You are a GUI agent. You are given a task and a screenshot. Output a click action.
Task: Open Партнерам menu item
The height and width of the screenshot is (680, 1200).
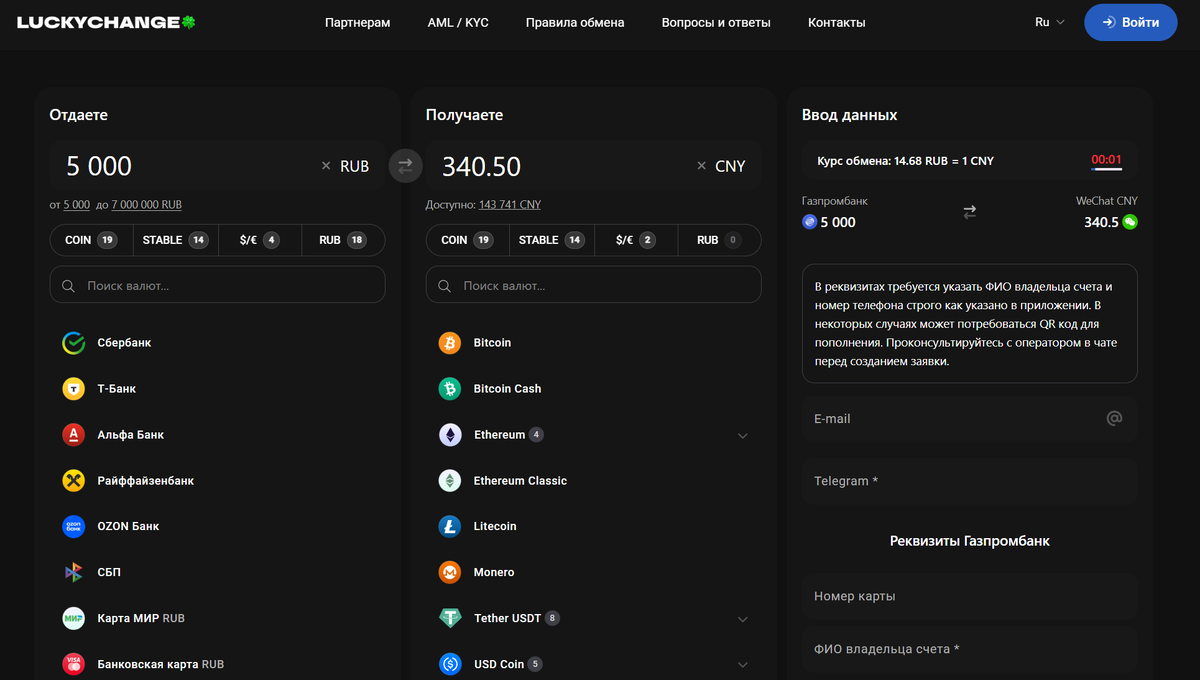pos(358,22)
